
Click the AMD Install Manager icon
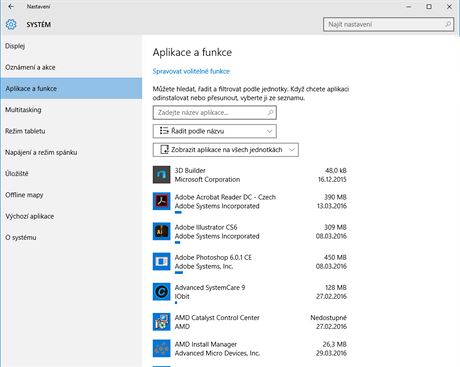click(161, 349)
